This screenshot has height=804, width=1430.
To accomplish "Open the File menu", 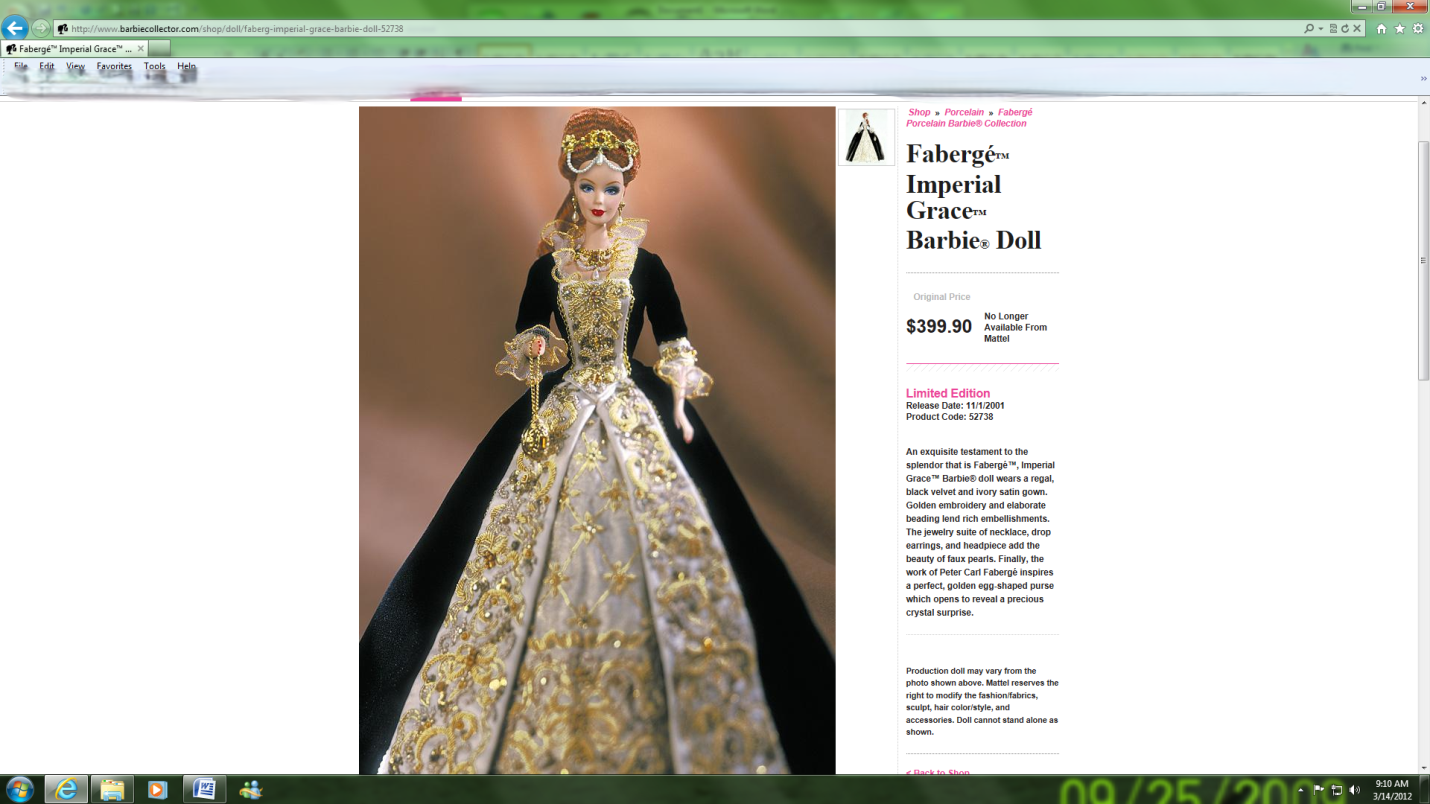I will tap(21, 66).
